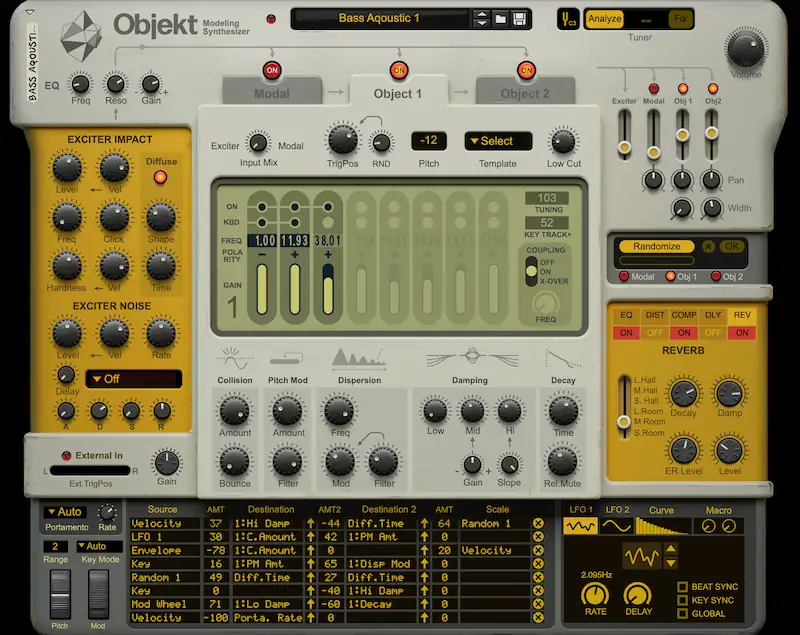Delete the Velocity to 1:Hi Damp modulation row
Image resolution: width=800 pixels, height=635 pixels.
pyautogui.click(x=538, y=523)
